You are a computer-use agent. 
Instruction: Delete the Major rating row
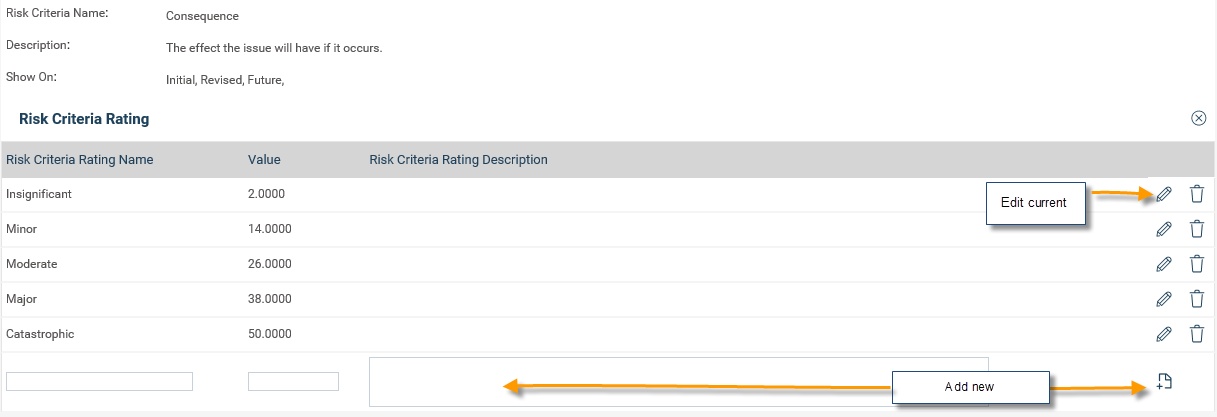[1196, 299]
